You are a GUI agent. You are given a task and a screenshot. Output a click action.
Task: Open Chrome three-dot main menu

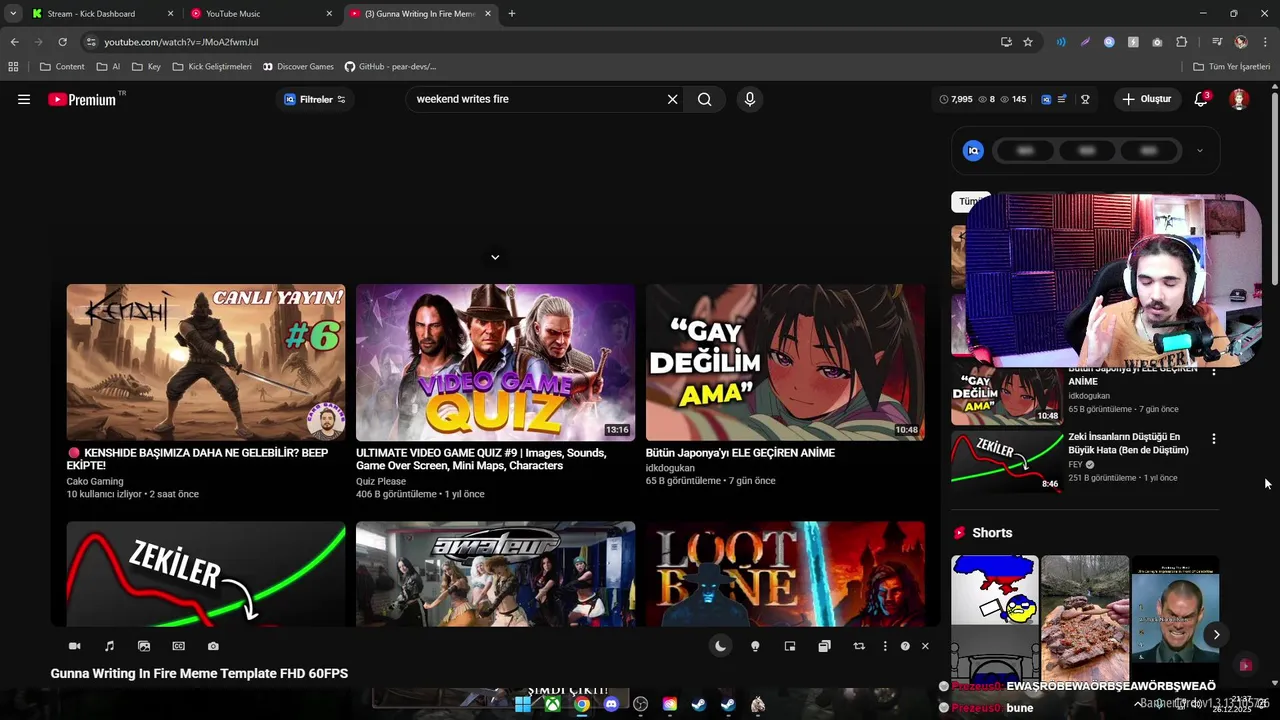1264,42
